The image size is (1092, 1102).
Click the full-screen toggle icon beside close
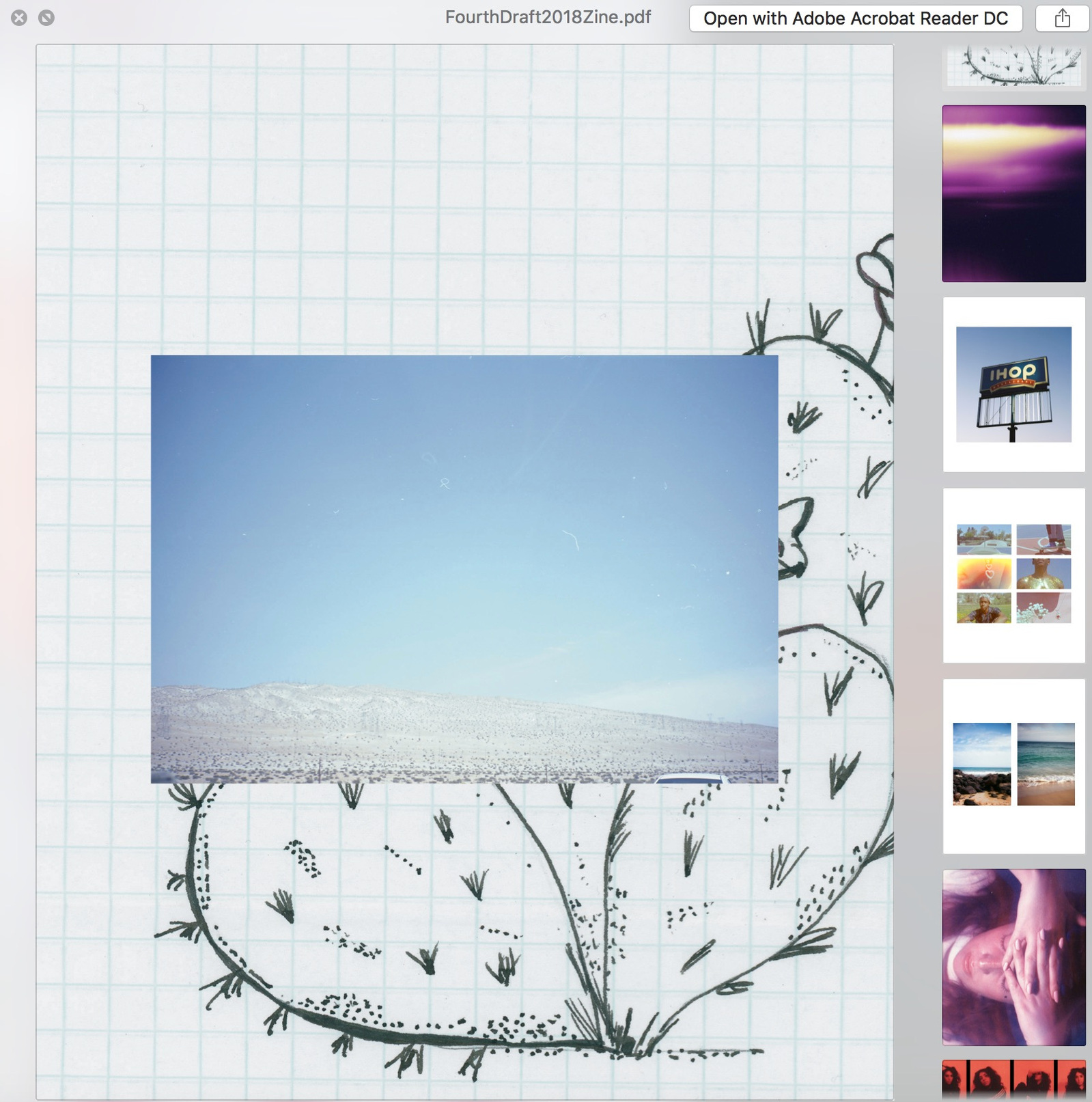click(x=46, y=18)
